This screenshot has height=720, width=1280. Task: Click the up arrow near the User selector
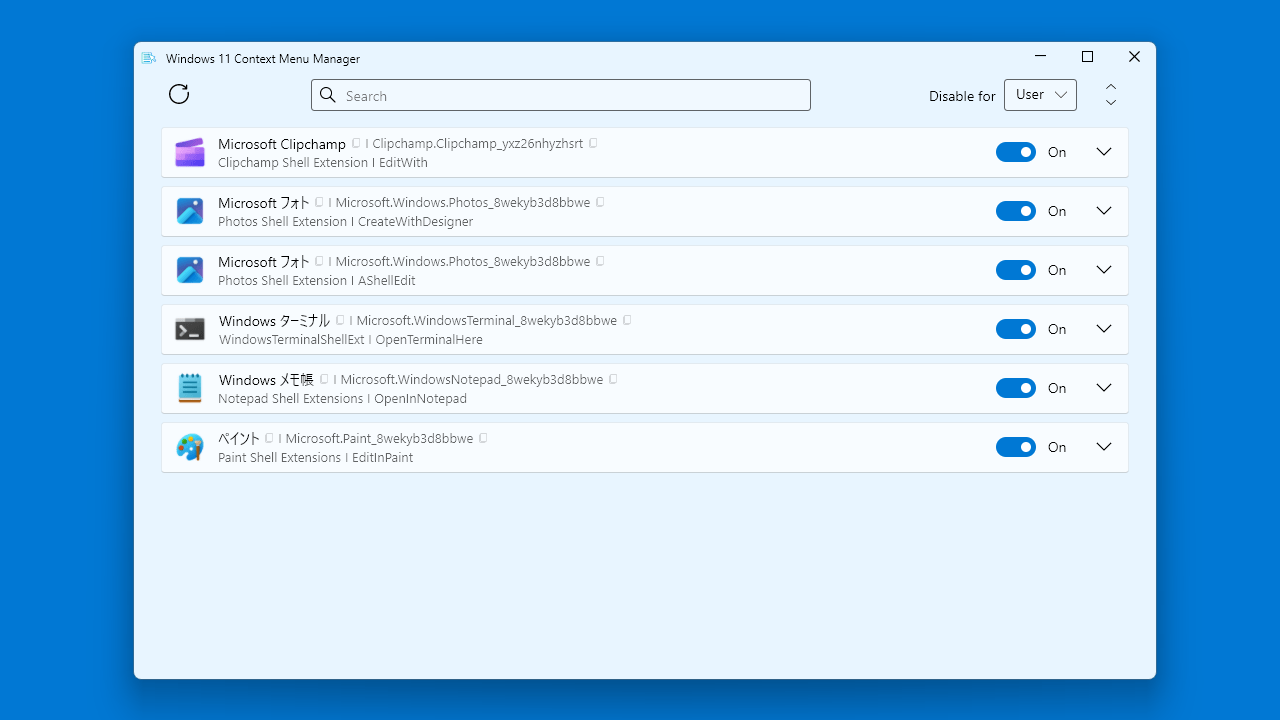point(1110,86)
